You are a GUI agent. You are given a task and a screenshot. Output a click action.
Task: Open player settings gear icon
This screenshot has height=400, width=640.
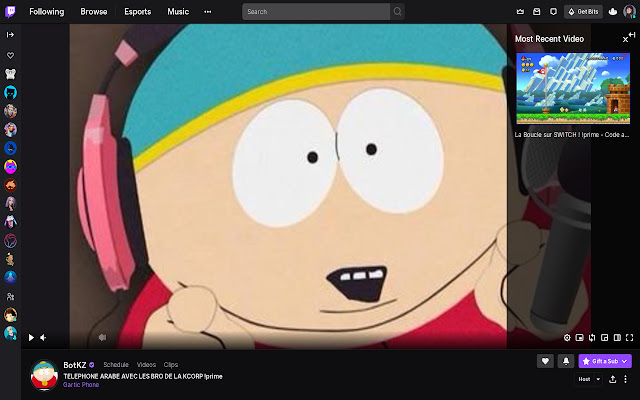(567, 338)
